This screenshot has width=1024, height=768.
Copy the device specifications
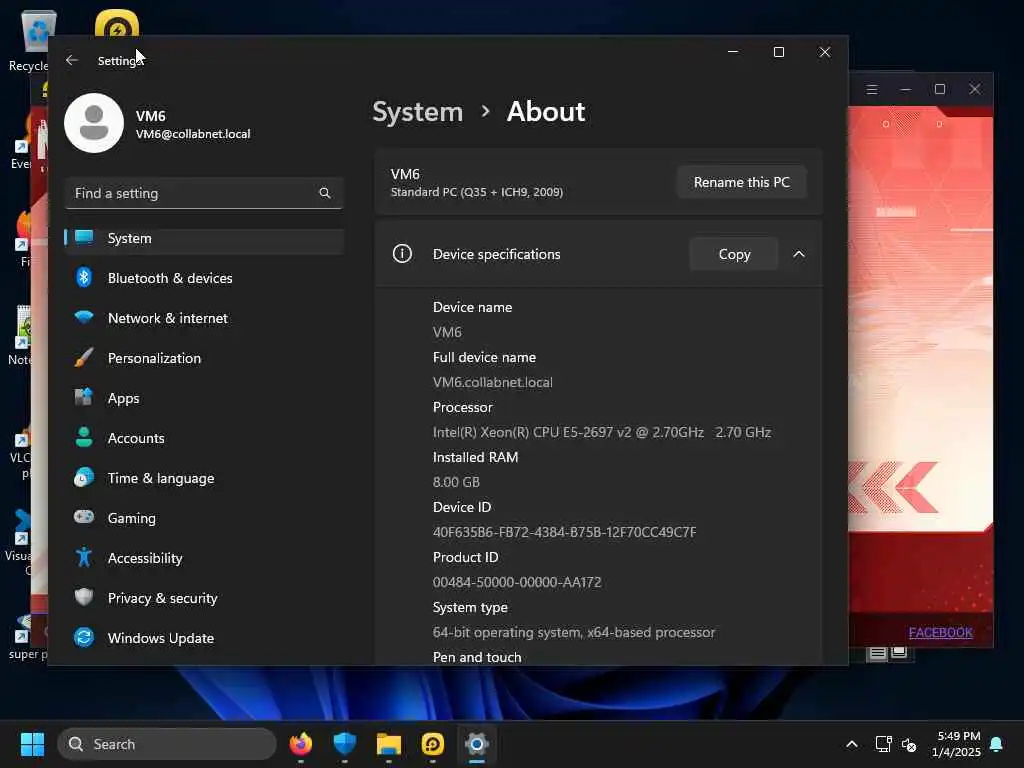734,254
